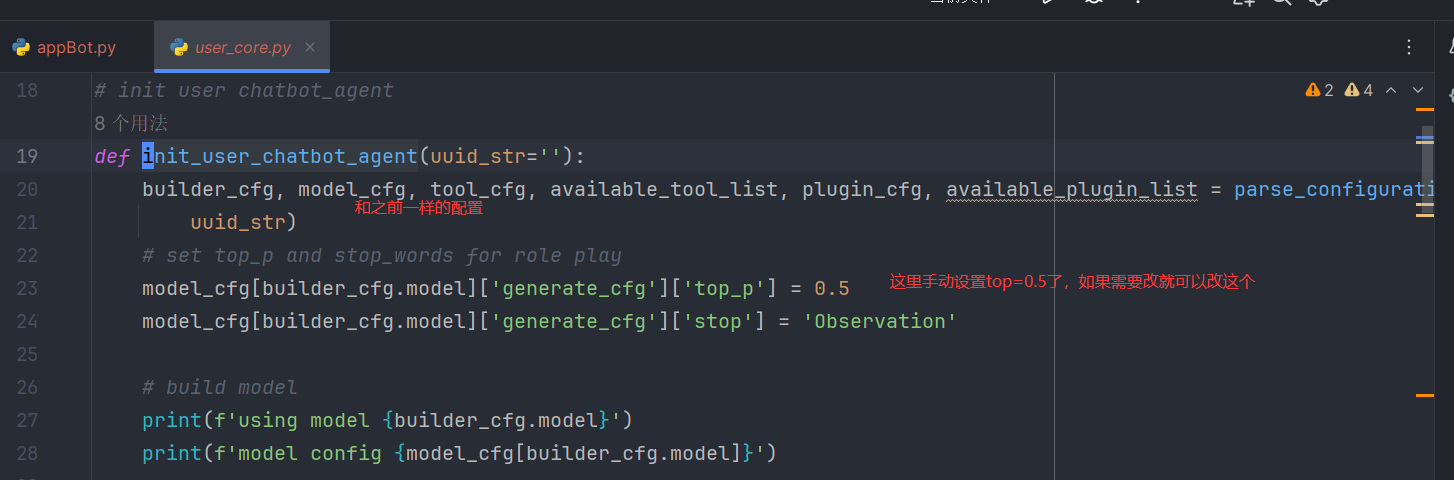Toggle breakpoint on line number 19 gutter
Viewport: 1454px width, 480px height.
click(x=28, y=156)
